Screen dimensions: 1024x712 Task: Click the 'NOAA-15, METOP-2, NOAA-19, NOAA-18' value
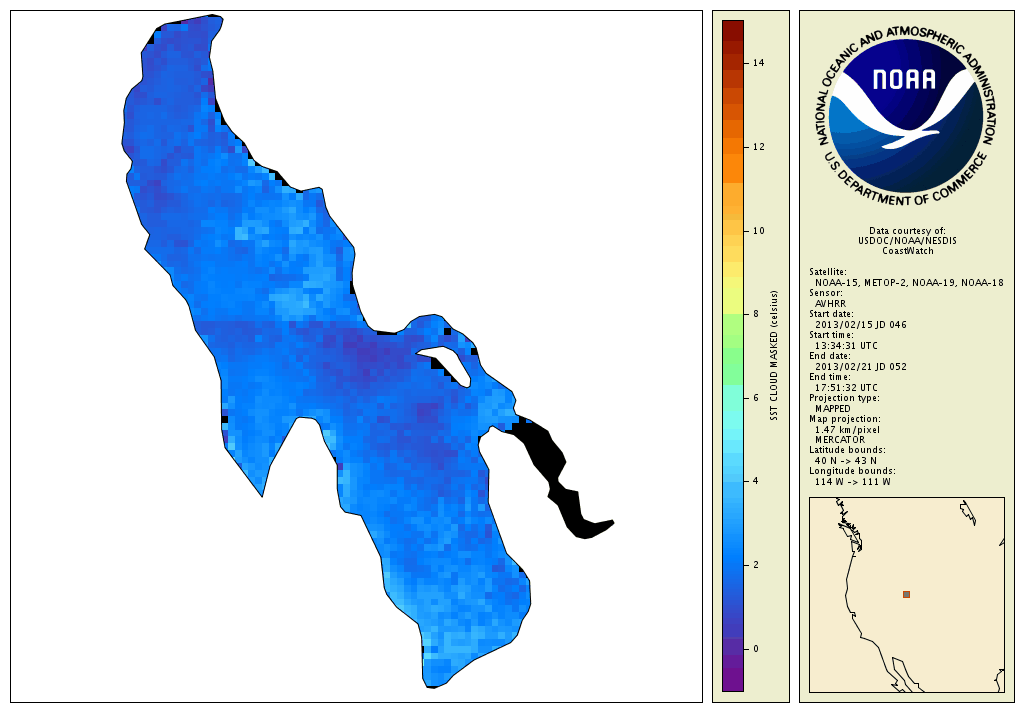[909, 283]
